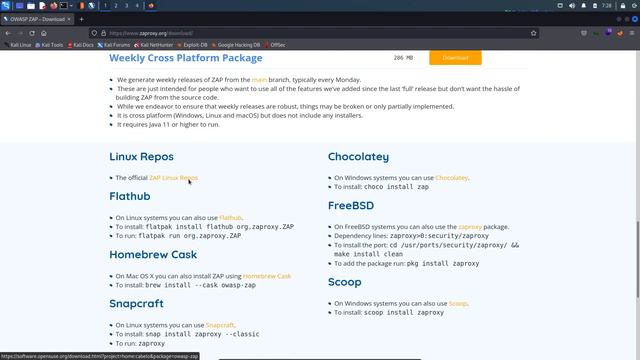Follow the Scoop link
Viewport: 640px width, 360px height.
coord(458,303)
